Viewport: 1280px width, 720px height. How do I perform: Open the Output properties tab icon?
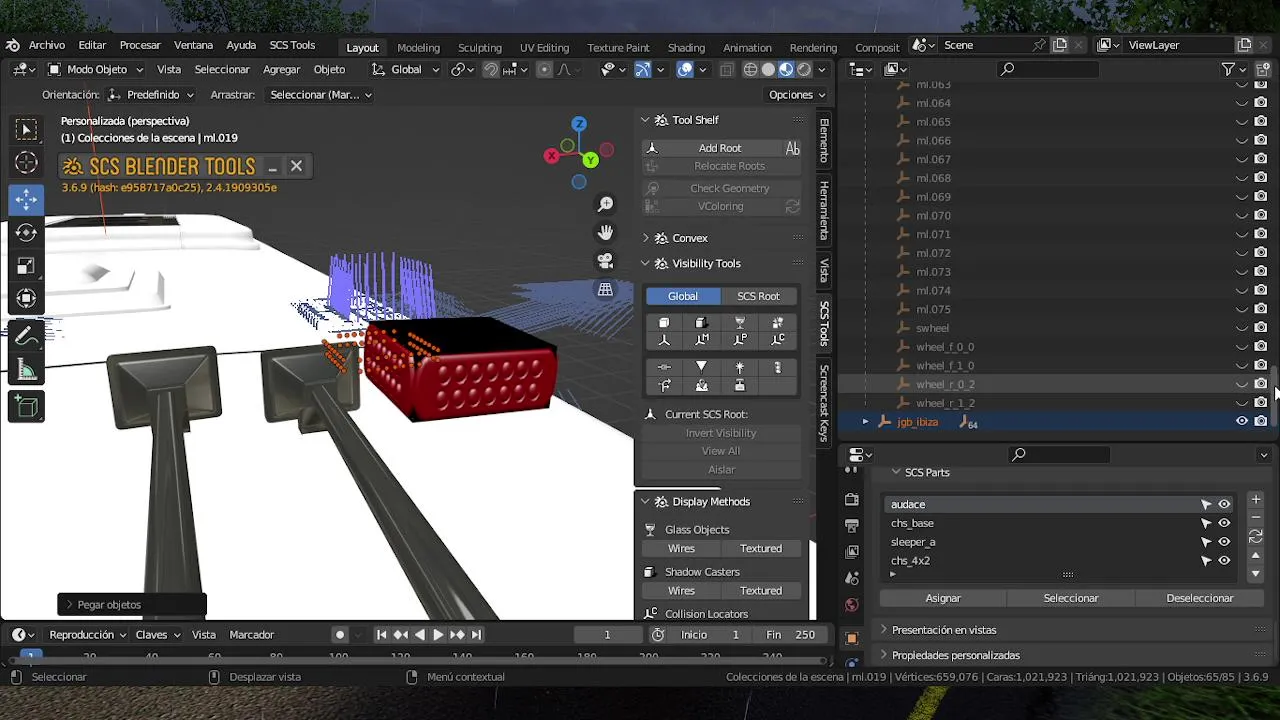852,525
